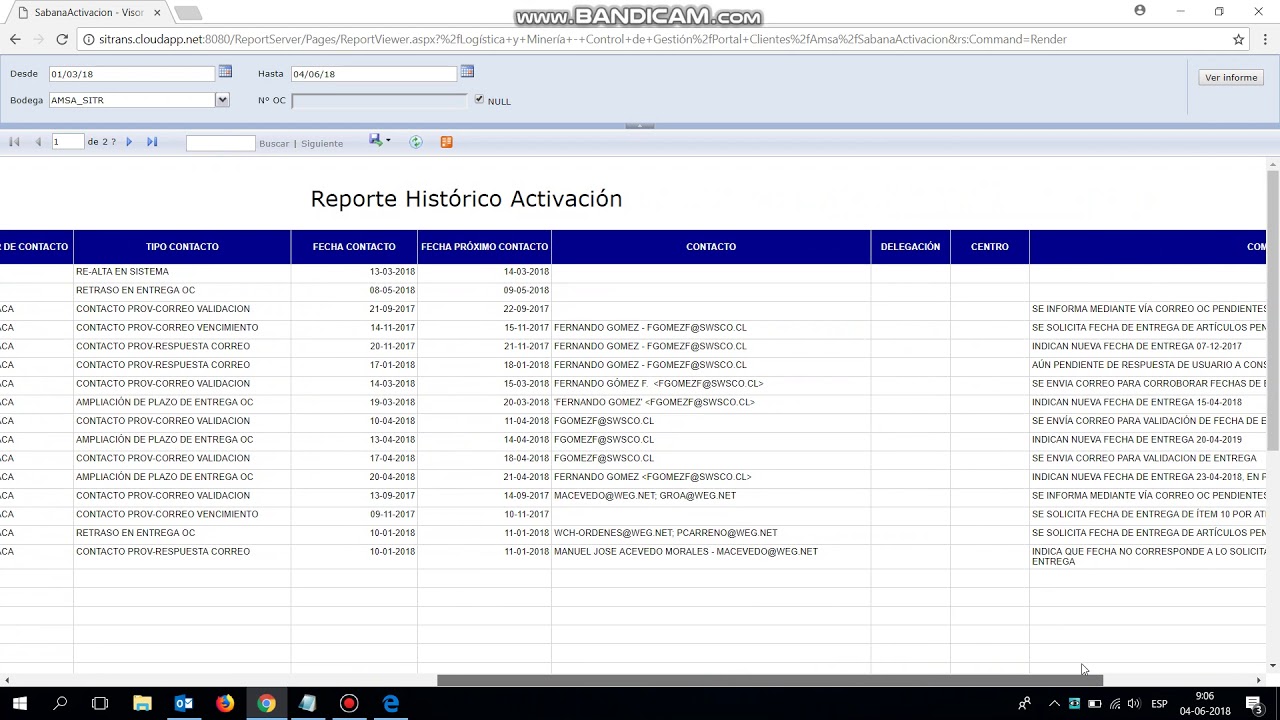Click the orange data feed export icon
The image size is (1280, 720).
point(446,142)
